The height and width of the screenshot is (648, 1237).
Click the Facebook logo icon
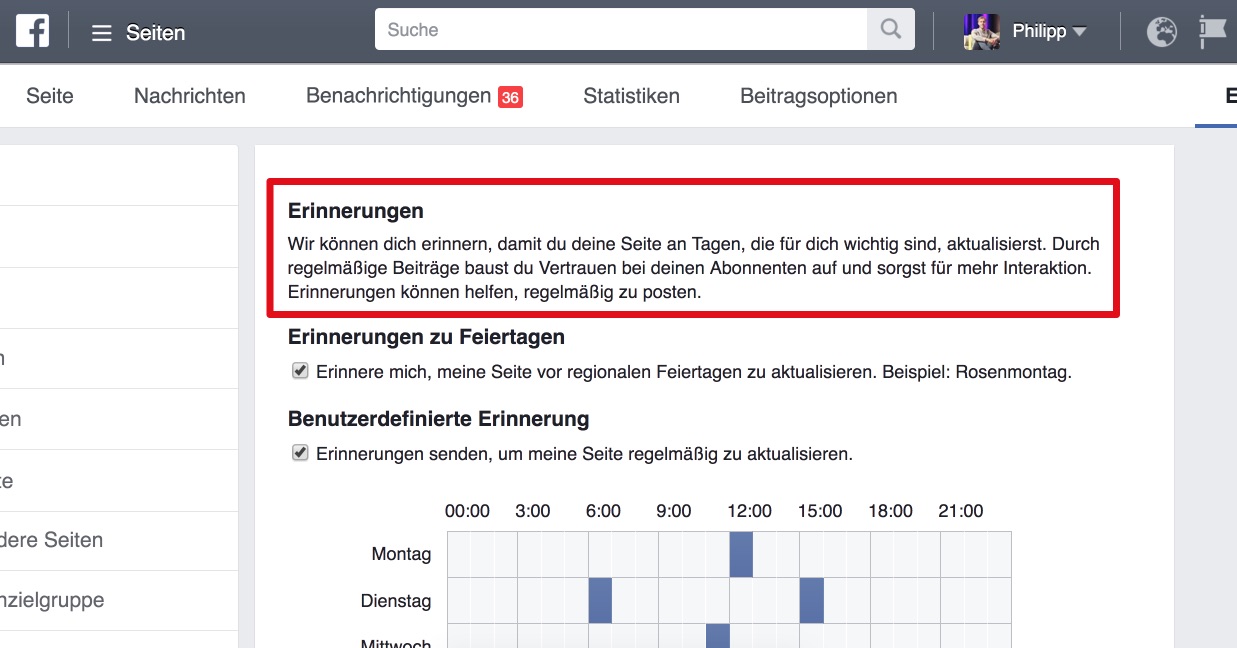(x=32, y=31)
